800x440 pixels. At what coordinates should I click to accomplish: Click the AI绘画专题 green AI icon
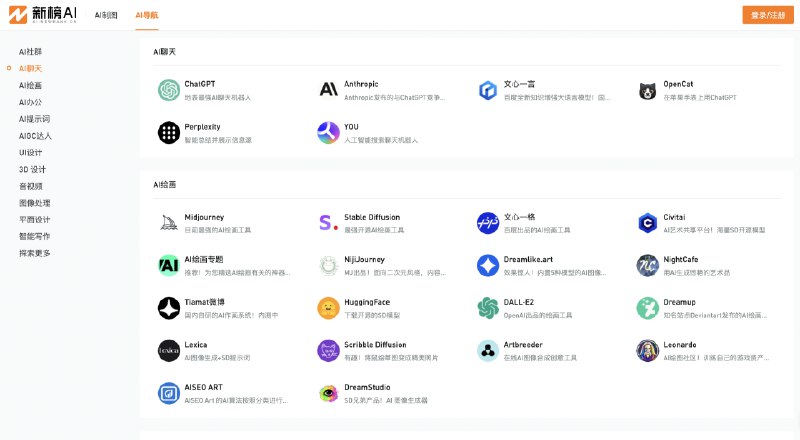[x=169, y=265]
